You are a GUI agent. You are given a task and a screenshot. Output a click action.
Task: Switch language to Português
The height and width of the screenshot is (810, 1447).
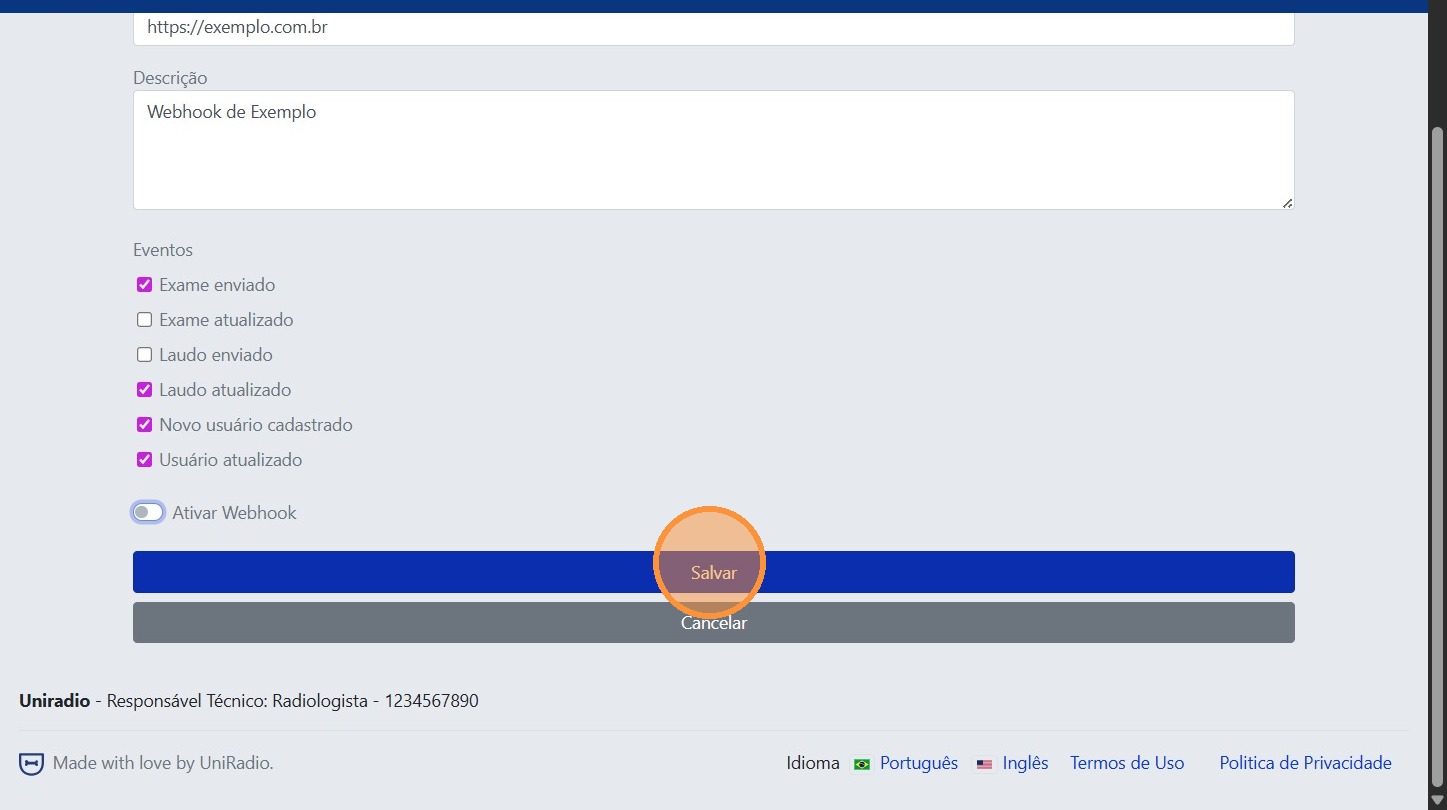[918, 763]
